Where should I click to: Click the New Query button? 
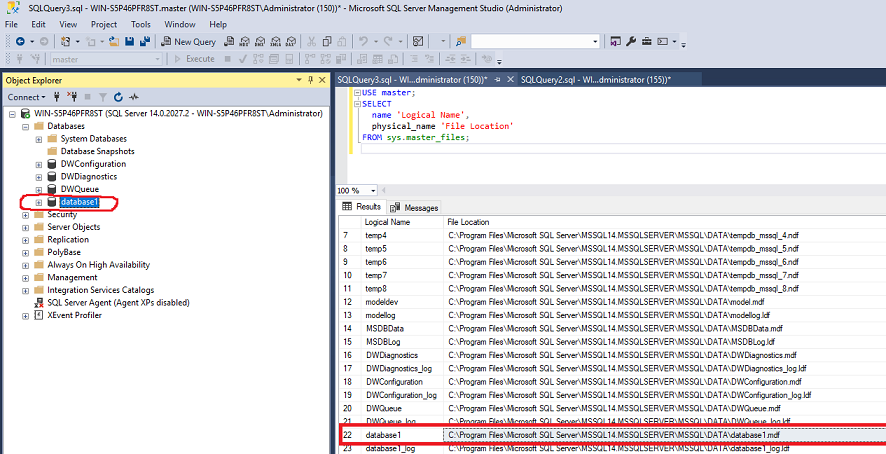coord(188,41)
